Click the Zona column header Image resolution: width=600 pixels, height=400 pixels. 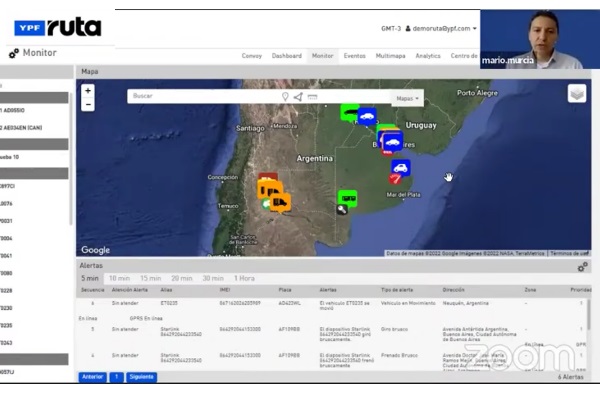click(530, 290)
